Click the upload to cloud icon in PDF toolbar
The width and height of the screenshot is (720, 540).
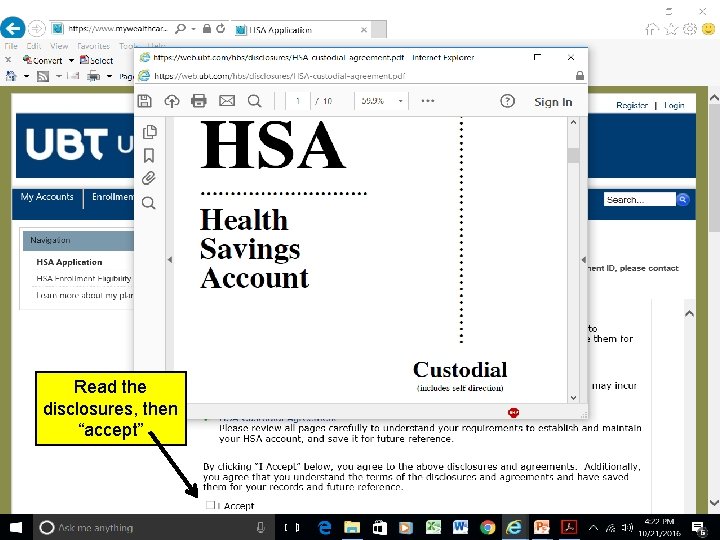(x=172, y=101)
